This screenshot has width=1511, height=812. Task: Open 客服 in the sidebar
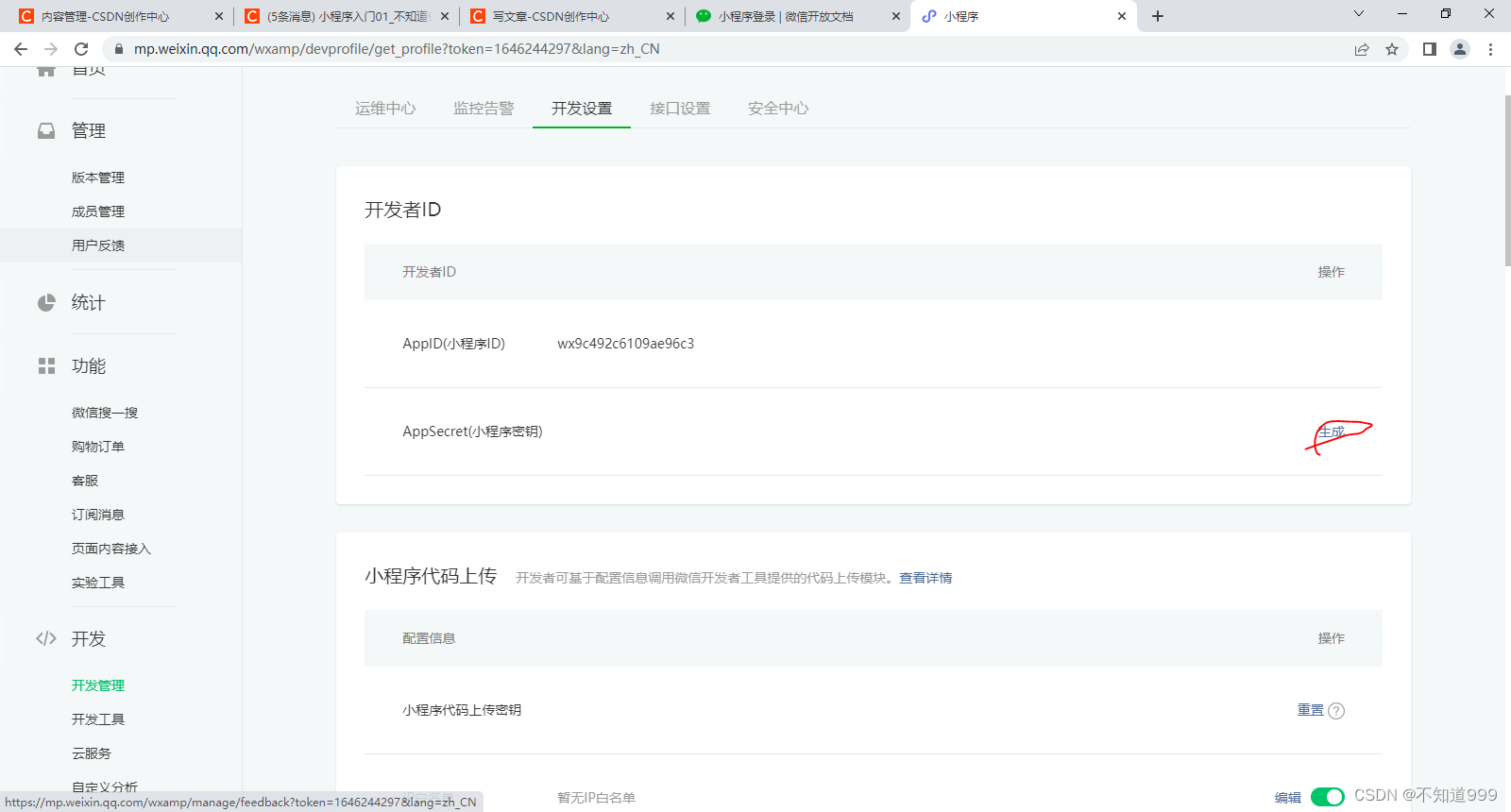tap(85, 481)
